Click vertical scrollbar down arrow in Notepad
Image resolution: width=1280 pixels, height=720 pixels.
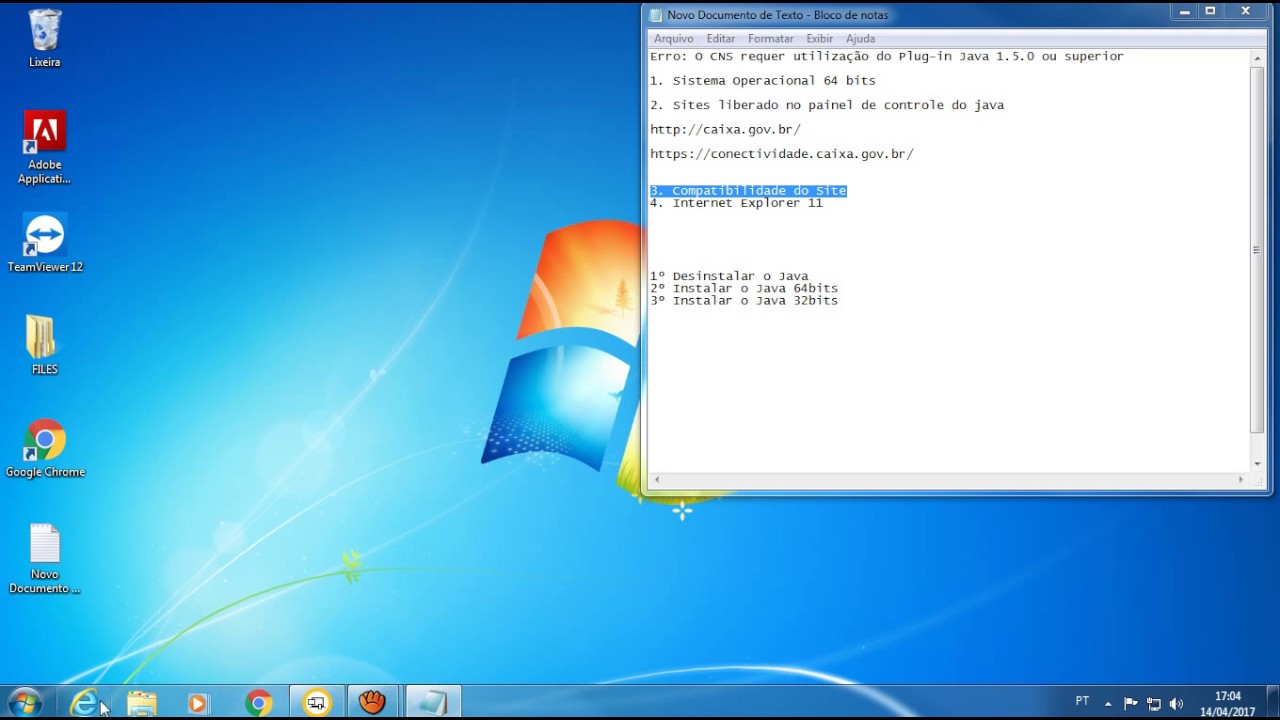click(x=1257, y=464)
